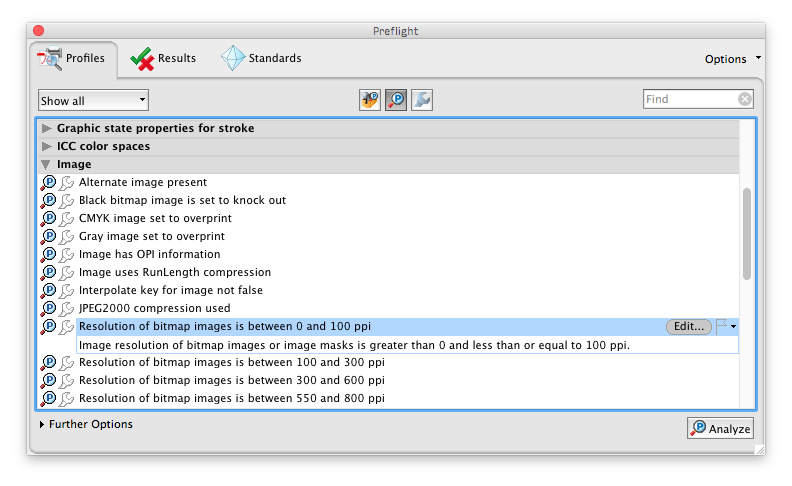792x486 pixels.
Task: Click magnifier icon beside CMYK image set to overprint
Action: tap(48, 218)
